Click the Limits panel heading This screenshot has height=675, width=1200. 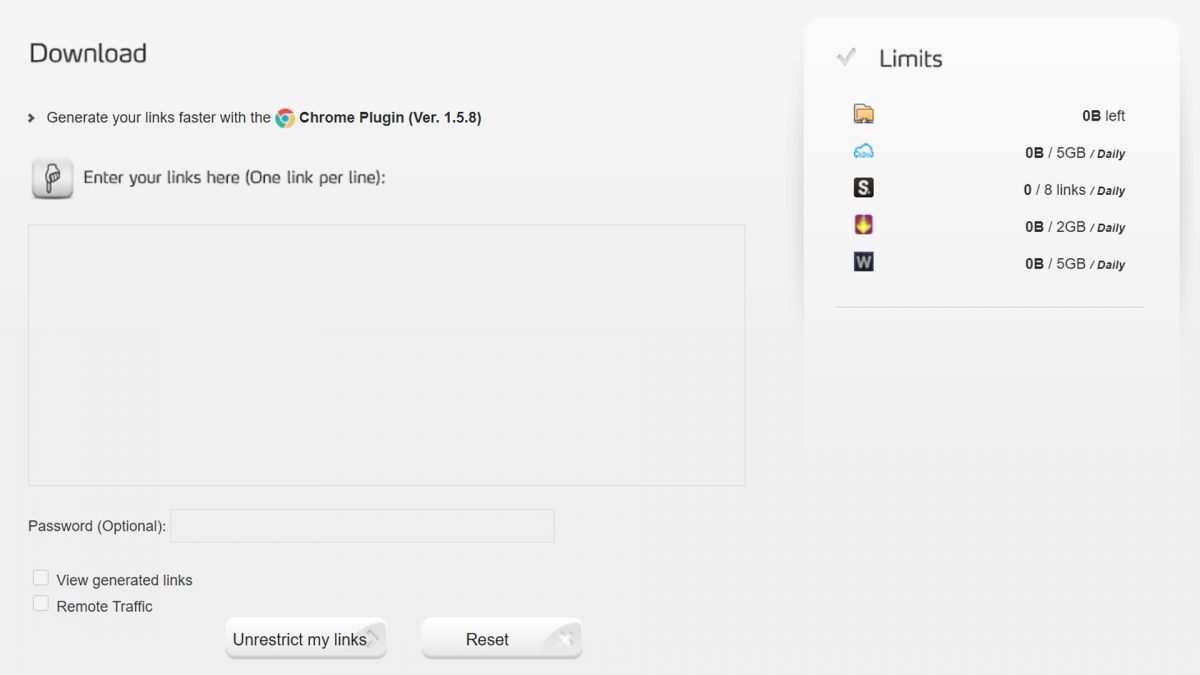910,59
